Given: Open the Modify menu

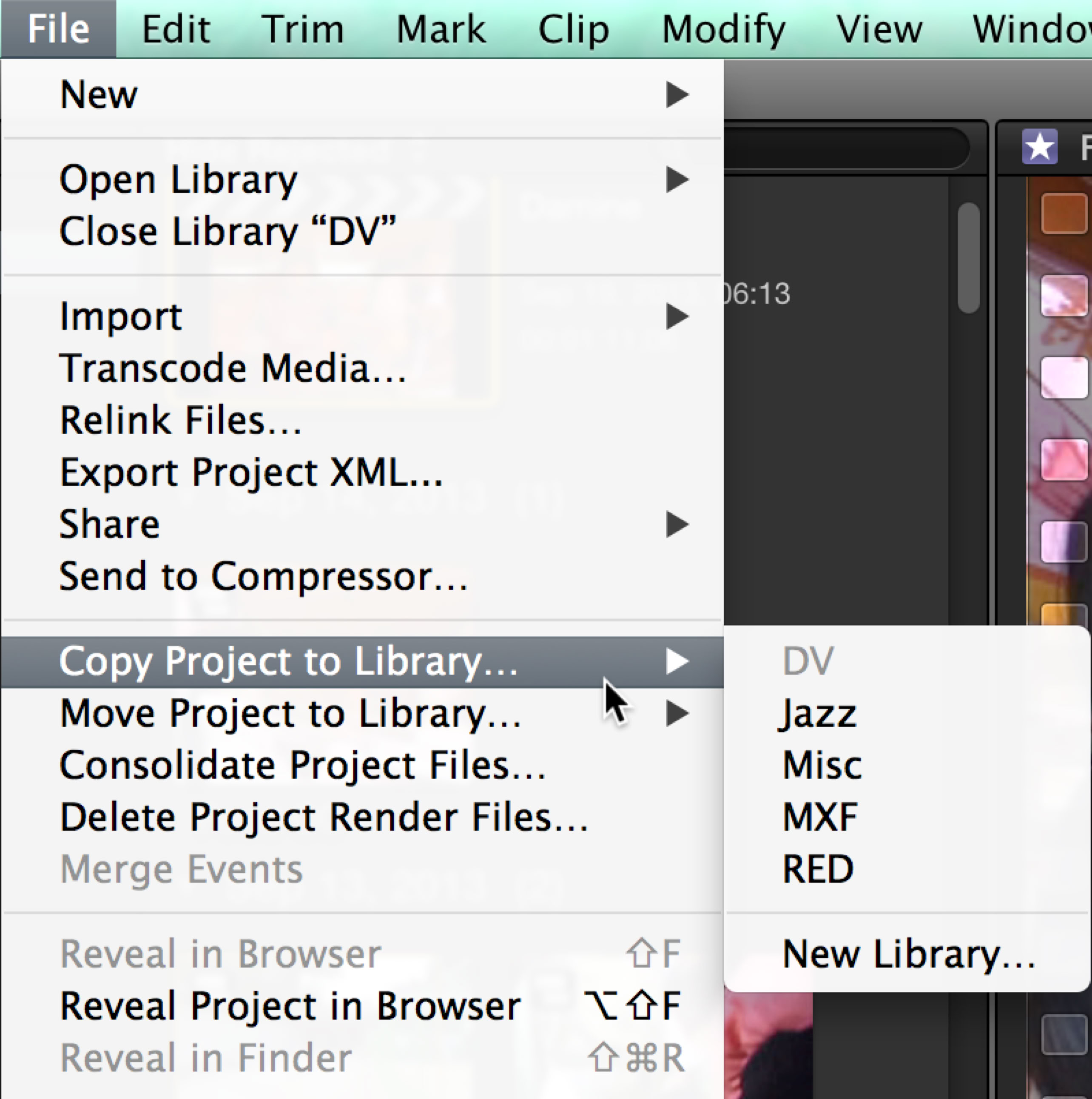Looking at the screenshot, I should [723, 29].
